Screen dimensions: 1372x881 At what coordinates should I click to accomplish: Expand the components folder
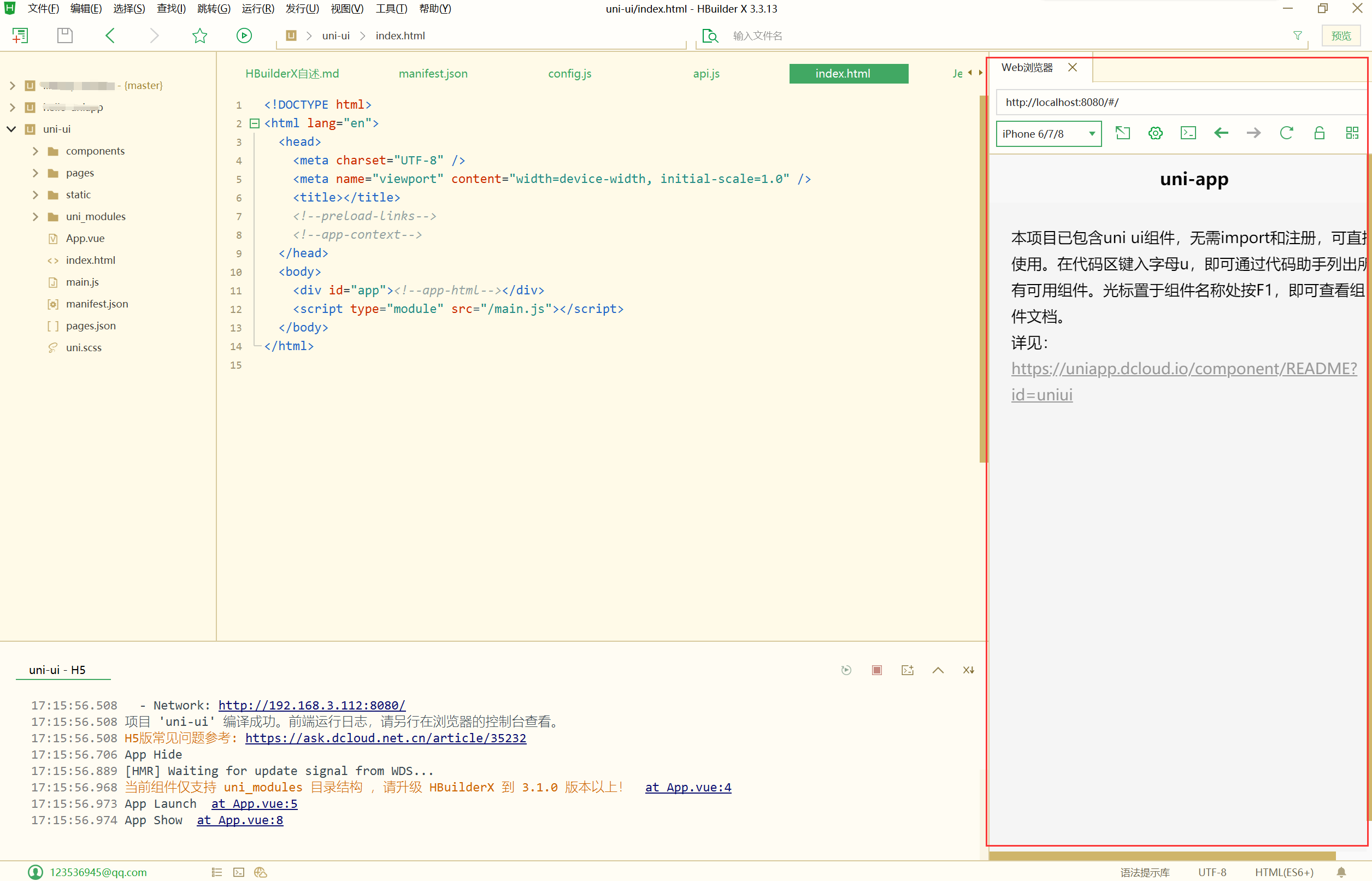coord(36,151)
